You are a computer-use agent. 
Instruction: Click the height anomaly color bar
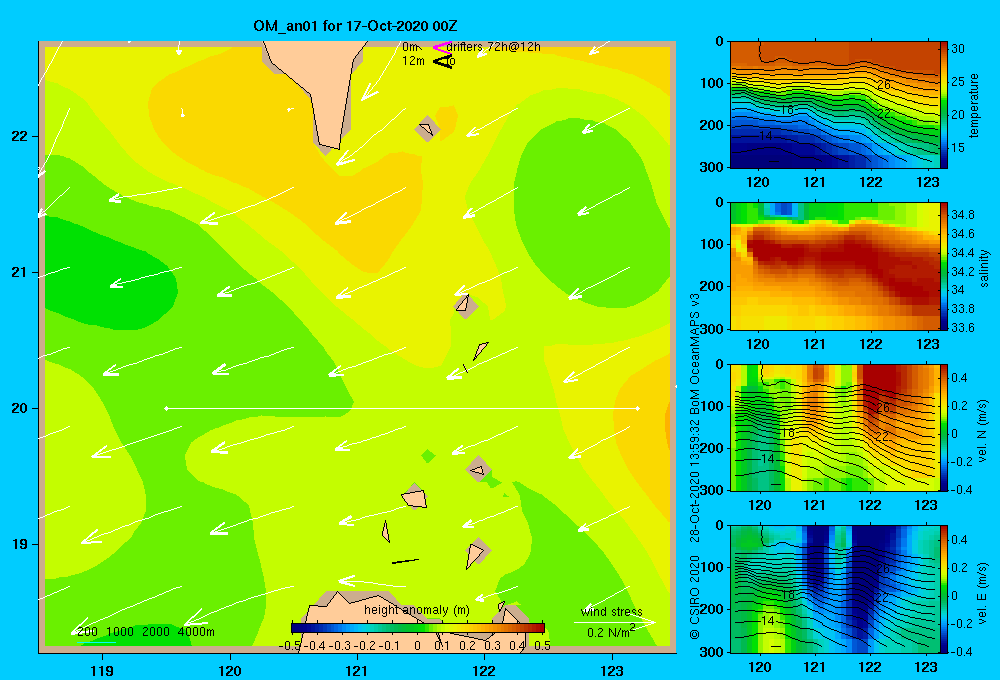point(418,628)
